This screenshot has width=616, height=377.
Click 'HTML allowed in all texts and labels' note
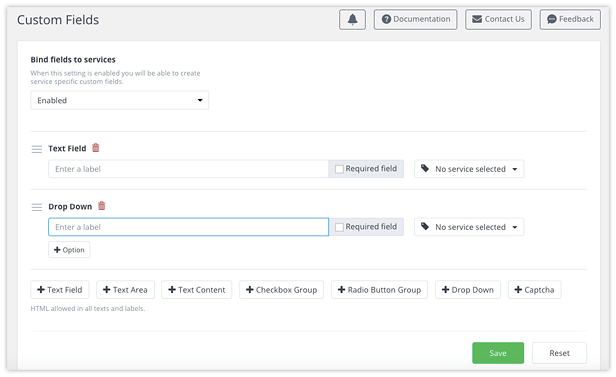(88, 309)
